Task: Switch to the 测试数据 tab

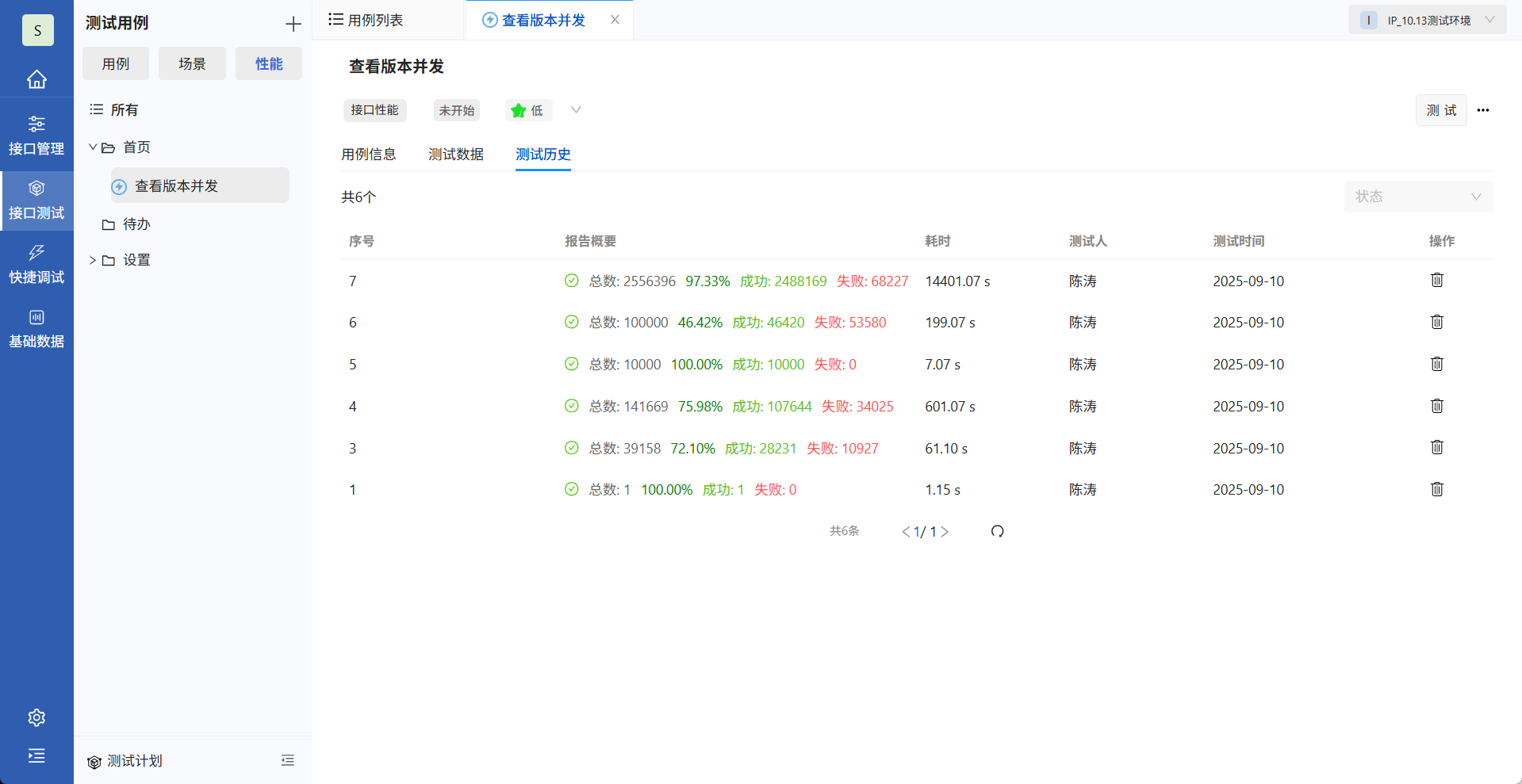Action: [x=455, y=154]
